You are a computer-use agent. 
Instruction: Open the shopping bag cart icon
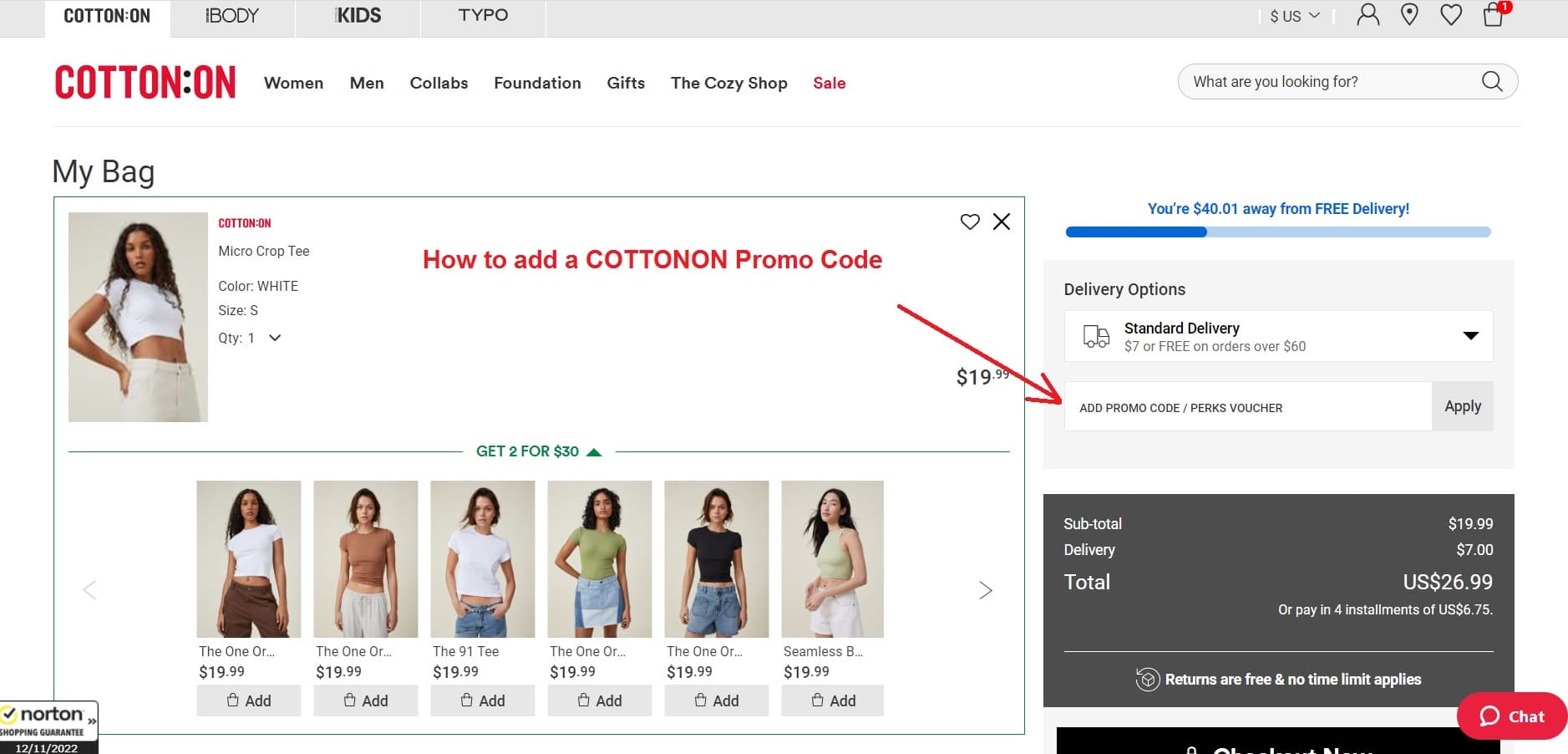pos(1494,17)
